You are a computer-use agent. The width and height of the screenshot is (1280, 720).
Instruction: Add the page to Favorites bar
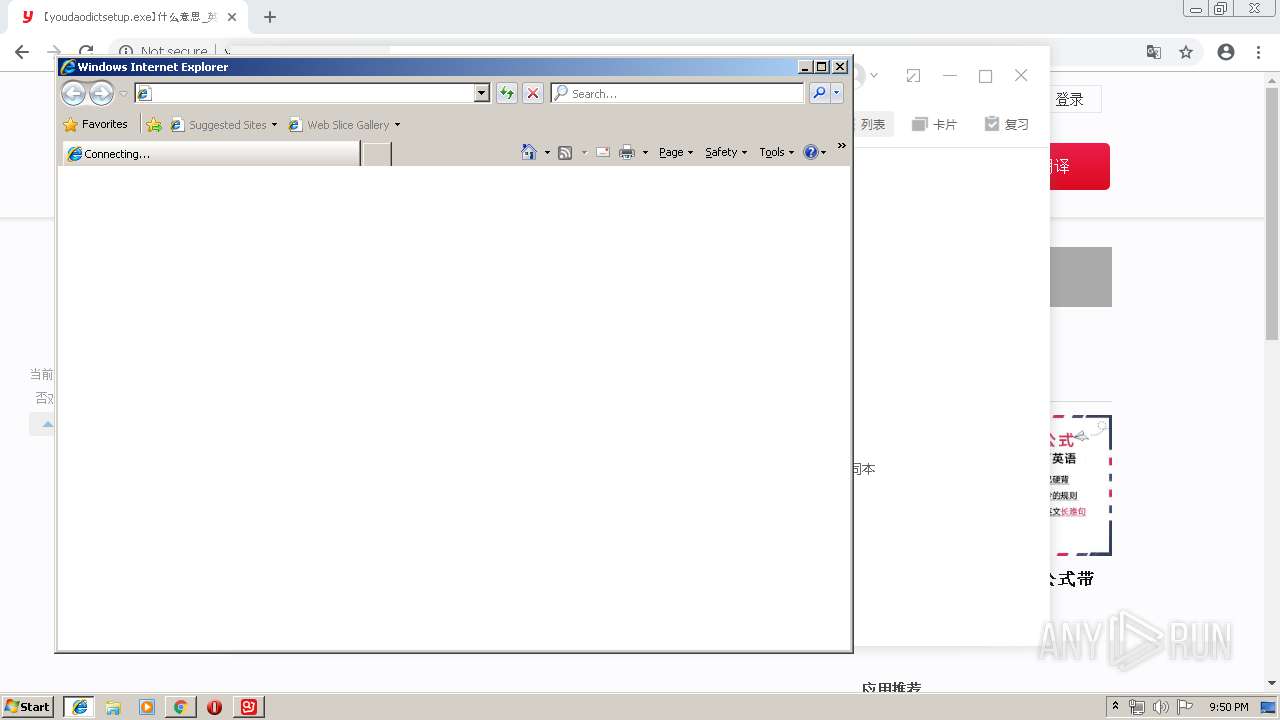pyautogui.click(x=153, y=125)
